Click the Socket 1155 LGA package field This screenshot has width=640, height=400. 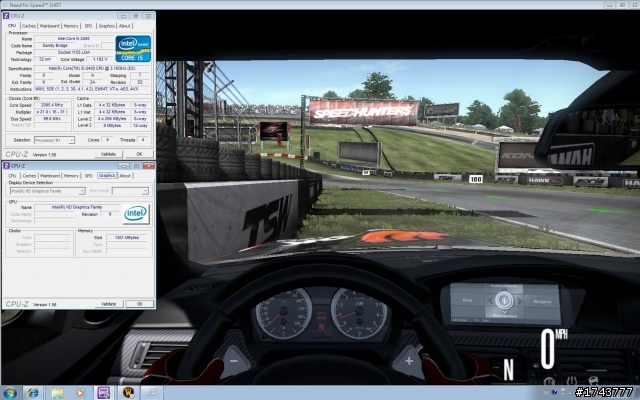[74, 52]
